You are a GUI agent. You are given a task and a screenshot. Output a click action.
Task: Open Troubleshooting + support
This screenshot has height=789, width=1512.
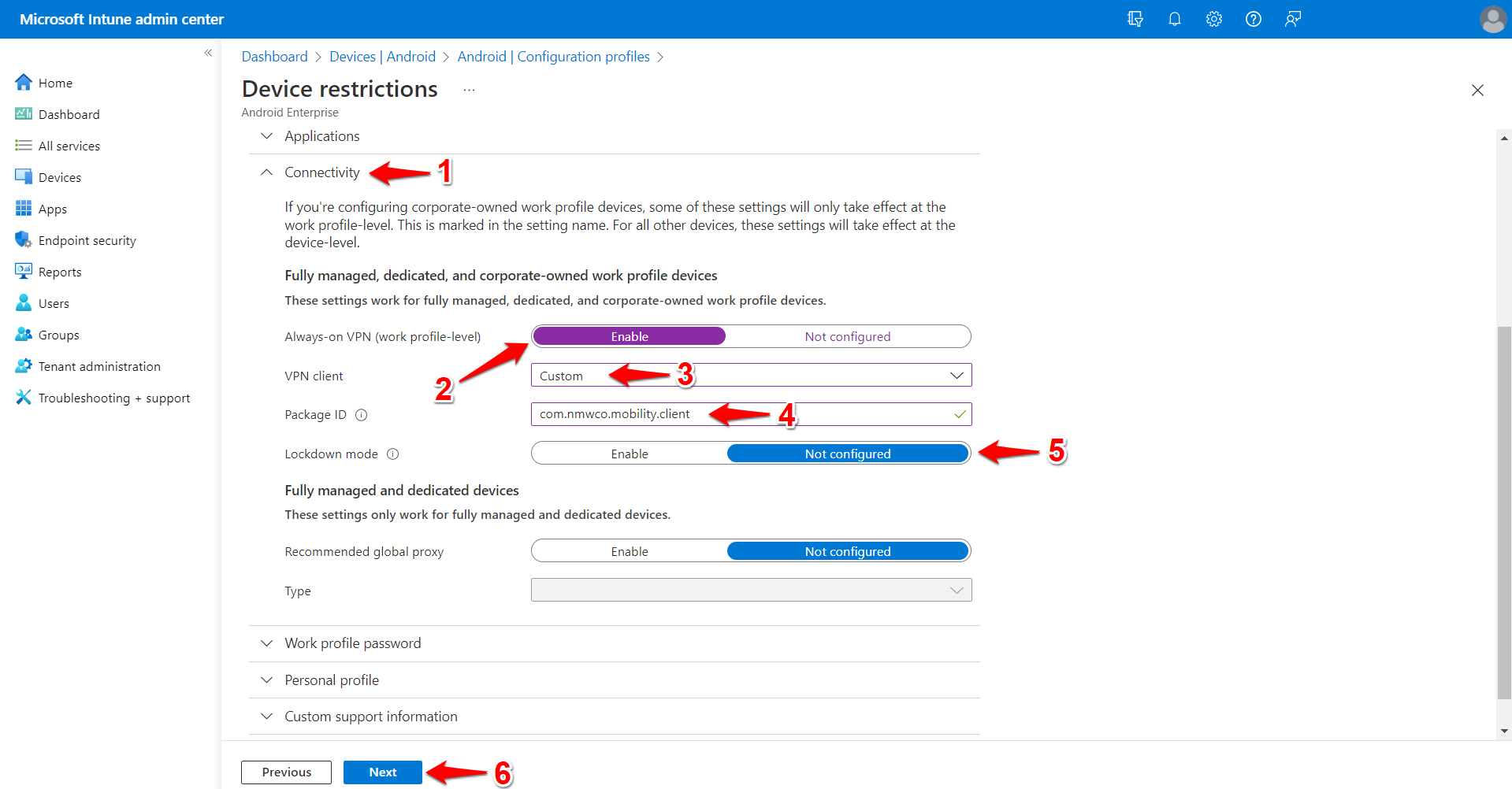point(113,397)
